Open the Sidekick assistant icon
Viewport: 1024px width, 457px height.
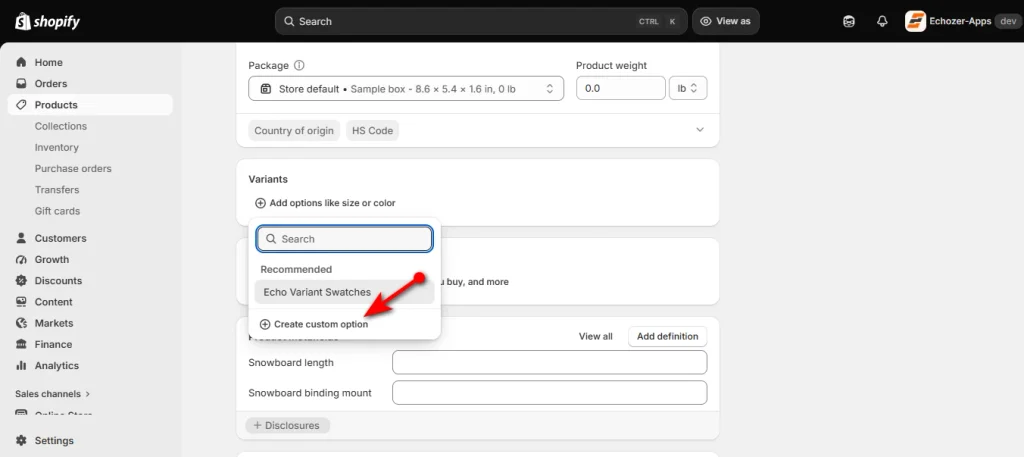tap(848, 22)
